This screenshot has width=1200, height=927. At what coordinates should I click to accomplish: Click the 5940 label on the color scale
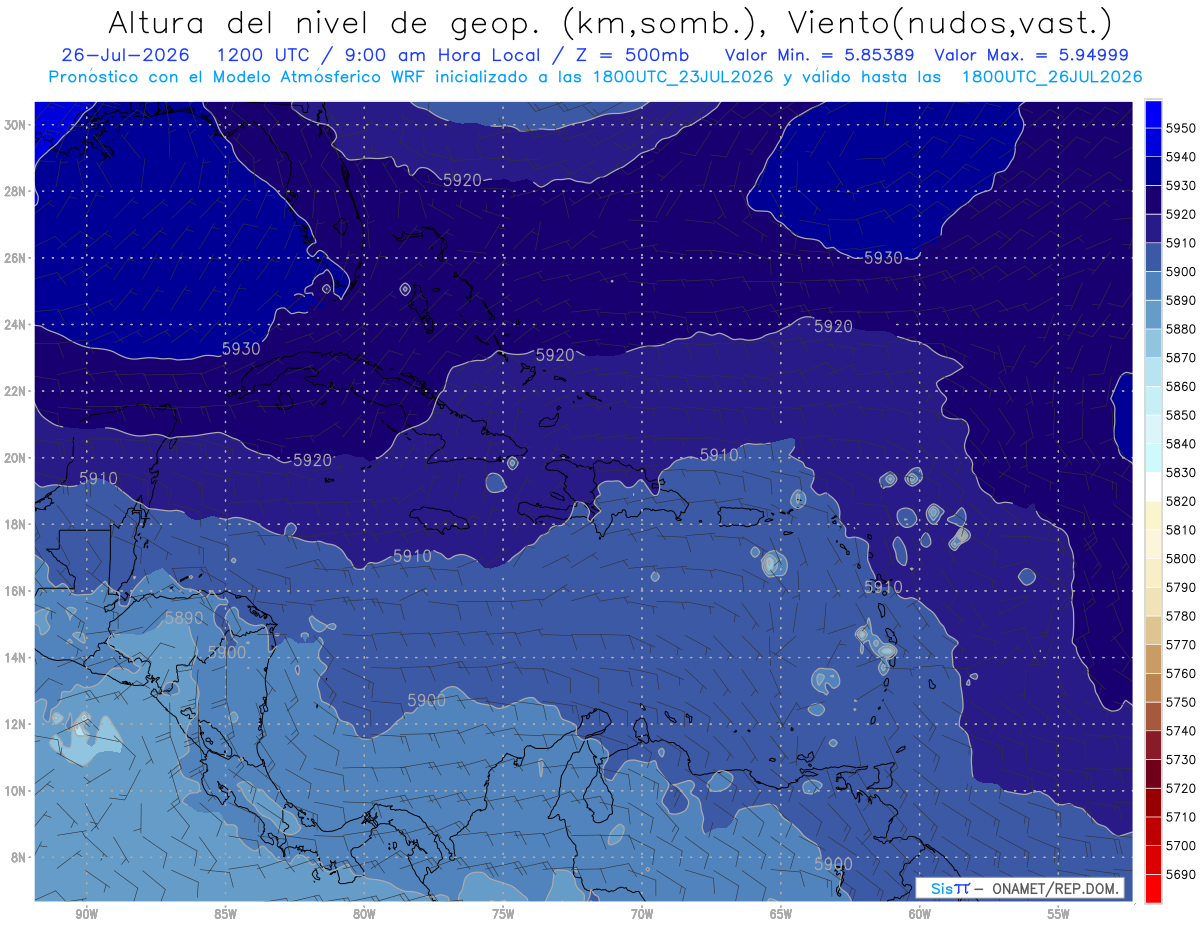click(x=1180, y=157)
